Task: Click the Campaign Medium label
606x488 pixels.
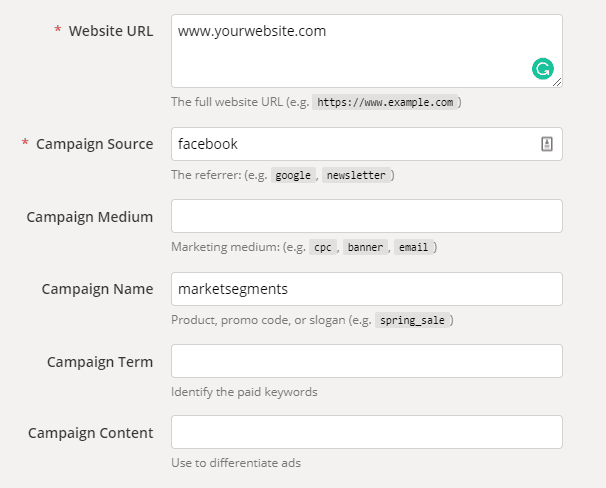Action: click(90, 217)
